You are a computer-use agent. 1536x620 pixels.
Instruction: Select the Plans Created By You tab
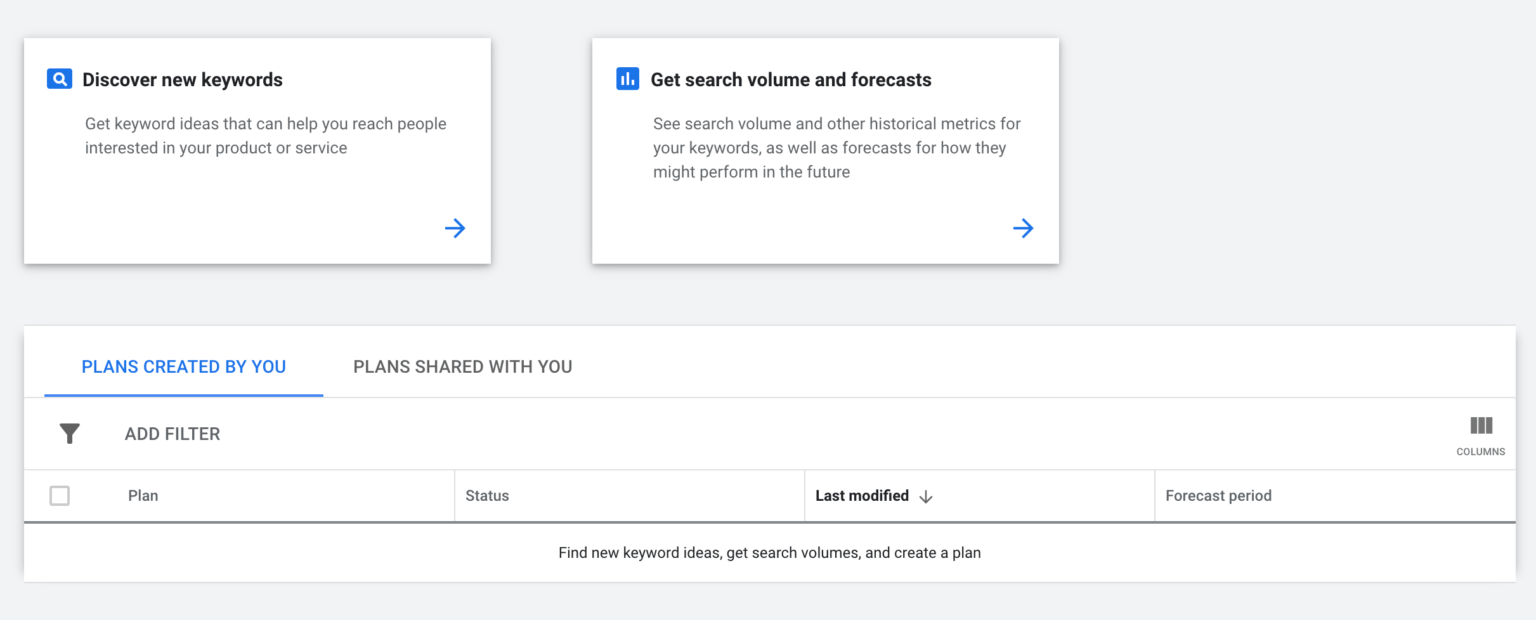click(183, 366)
